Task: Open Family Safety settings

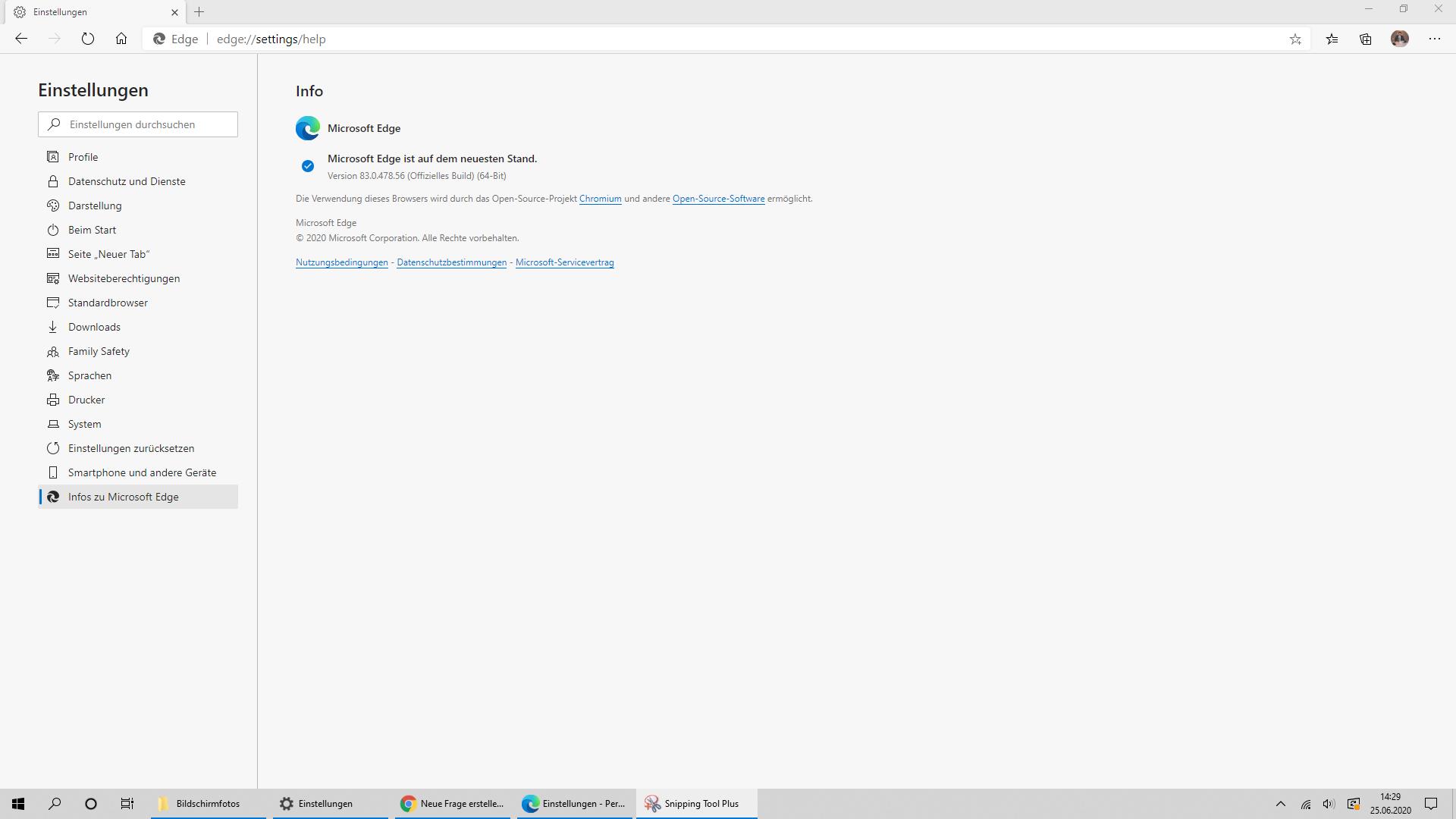Action: pyautogui.click(x=99, y=351)
